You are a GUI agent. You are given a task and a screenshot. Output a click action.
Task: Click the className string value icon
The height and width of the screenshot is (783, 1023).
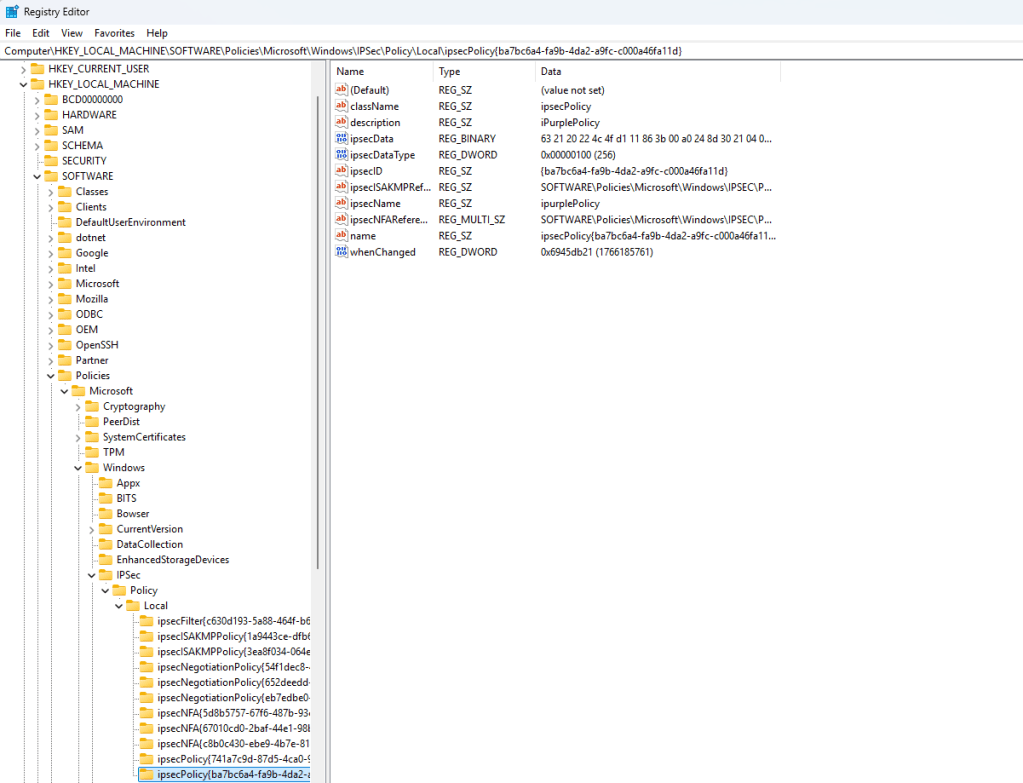pos(342,106)
